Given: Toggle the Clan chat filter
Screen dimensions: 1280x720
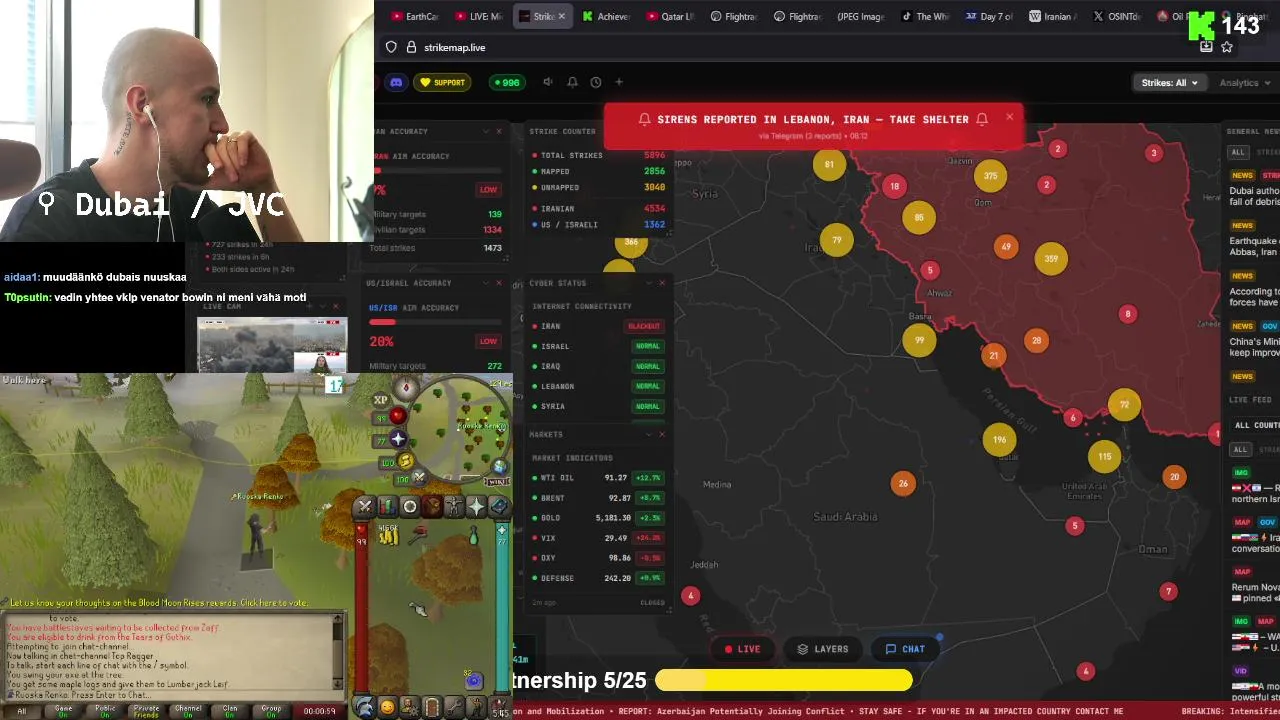Looking at the screenshot, I should 230,710.
